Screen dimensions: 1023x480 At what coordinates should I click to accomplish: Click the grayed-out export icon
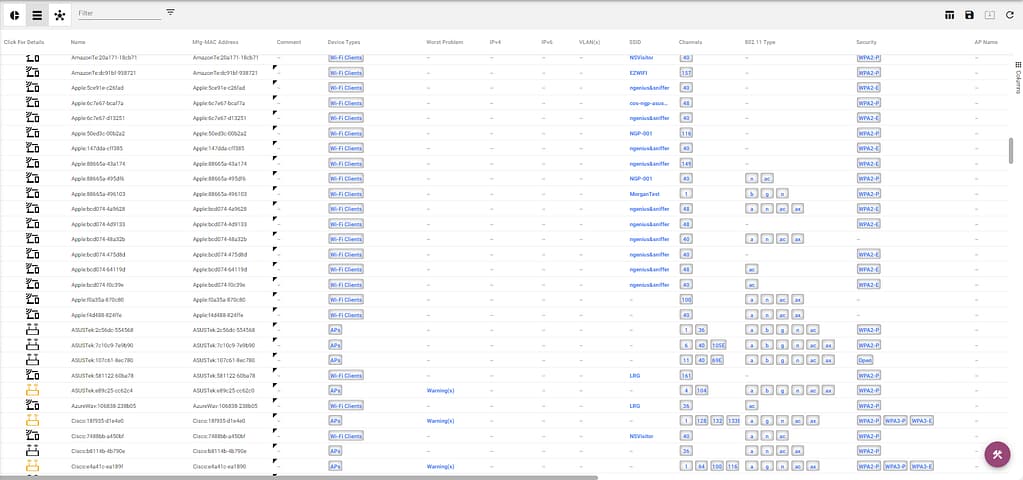coord(989,15)
